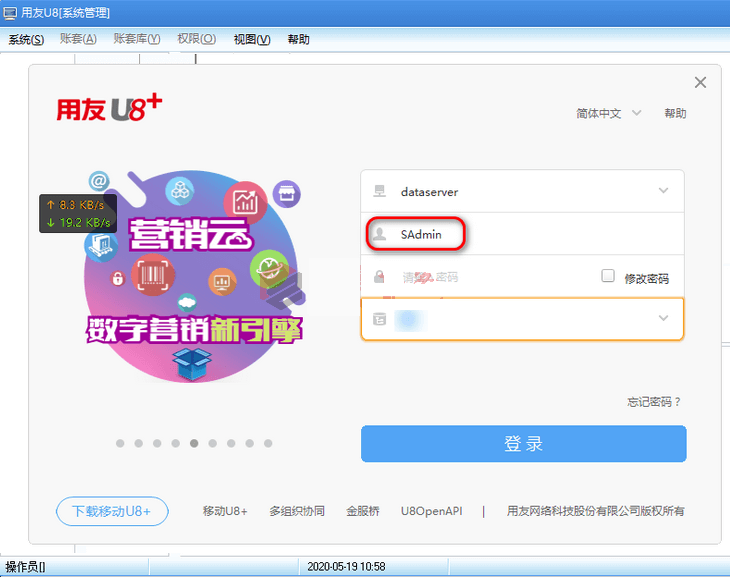Click the user avatar icon
The width and height of the screenshot is (730, 577).
379,234
